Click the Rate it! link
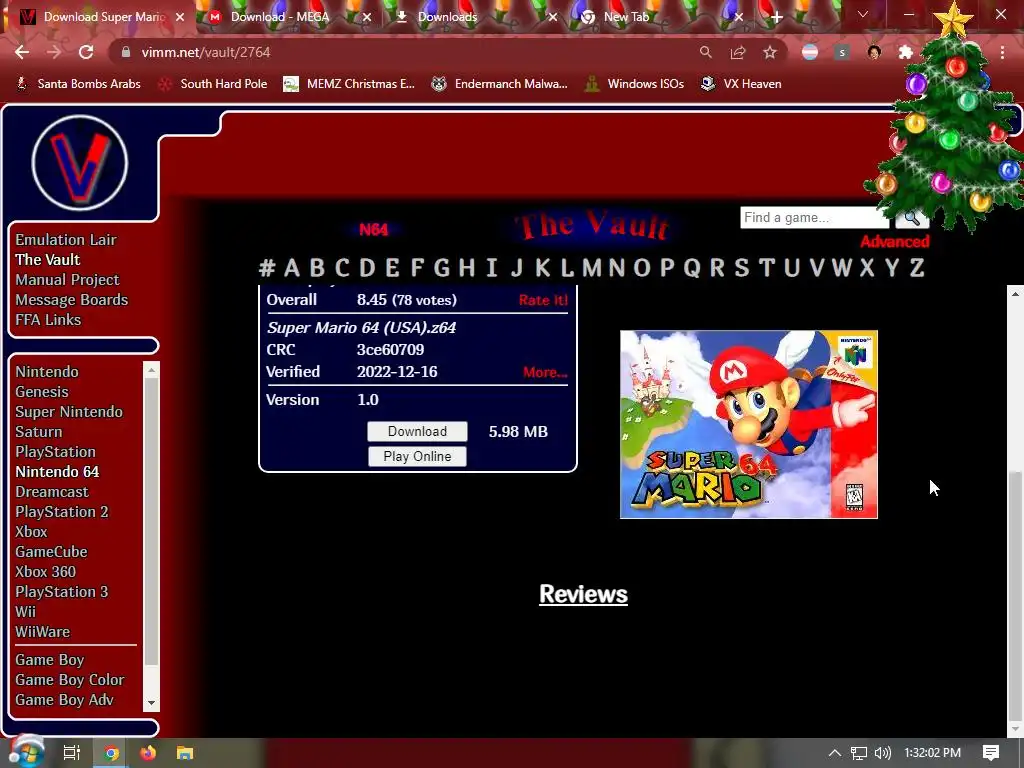 [x=543, y=300]
